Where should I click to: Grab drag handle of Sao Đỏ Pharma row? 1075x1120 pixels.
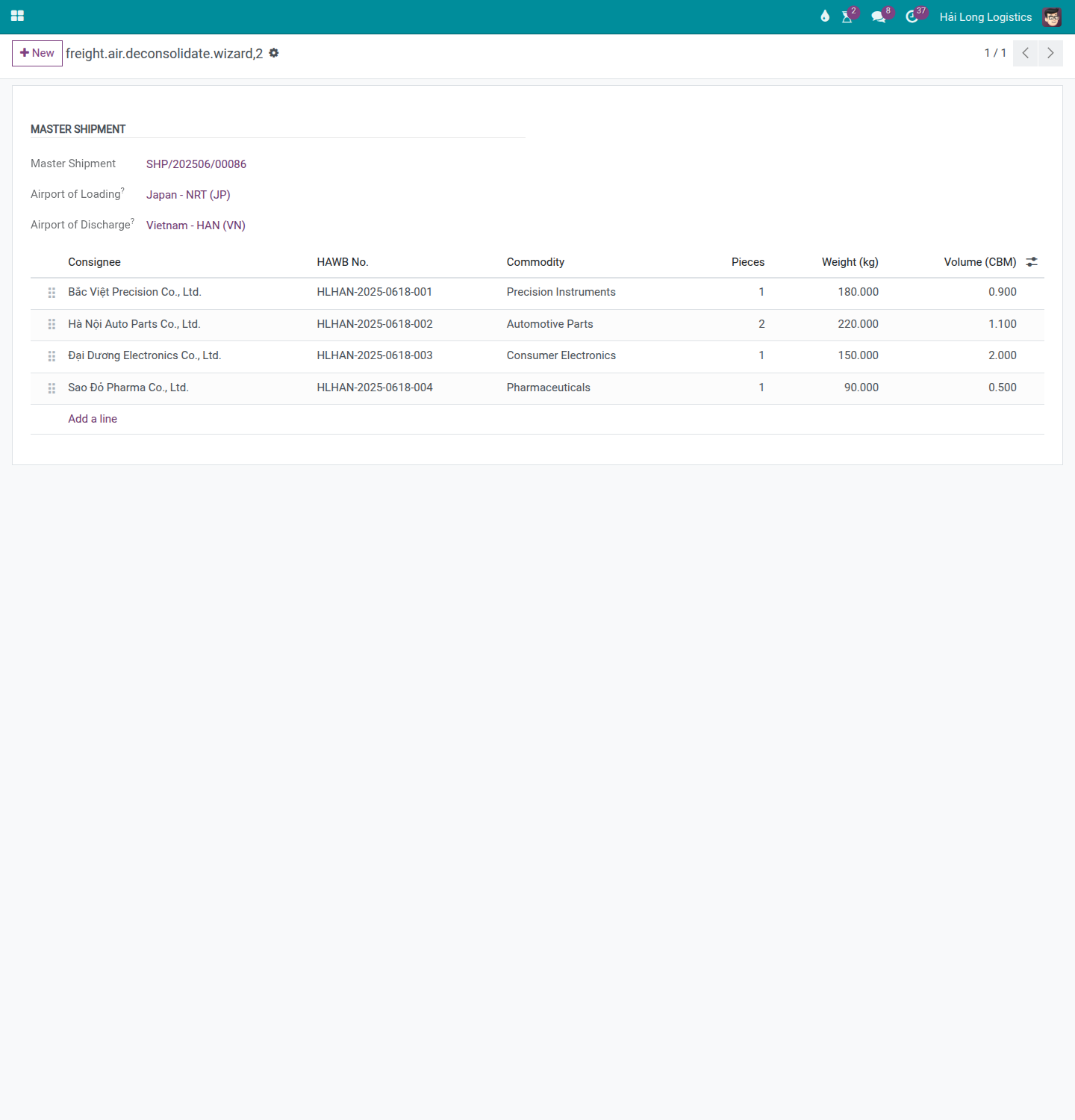coord(52,388)
